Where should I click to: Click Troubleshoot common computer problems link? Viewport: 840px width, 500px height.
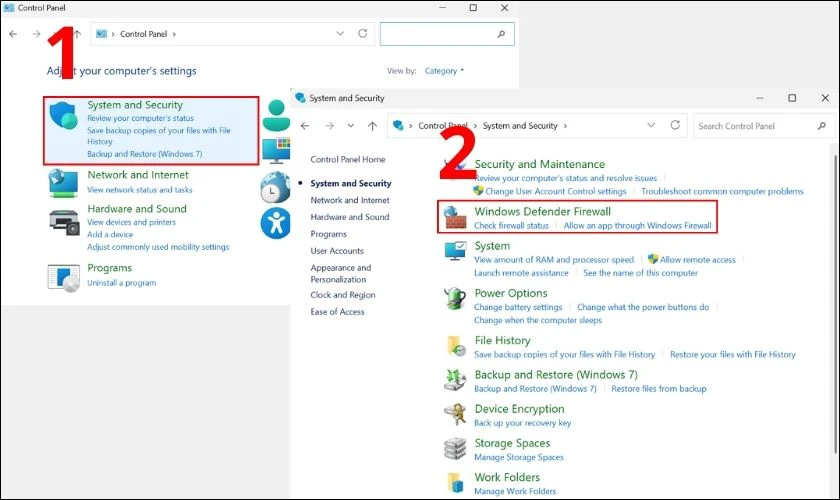722,191
